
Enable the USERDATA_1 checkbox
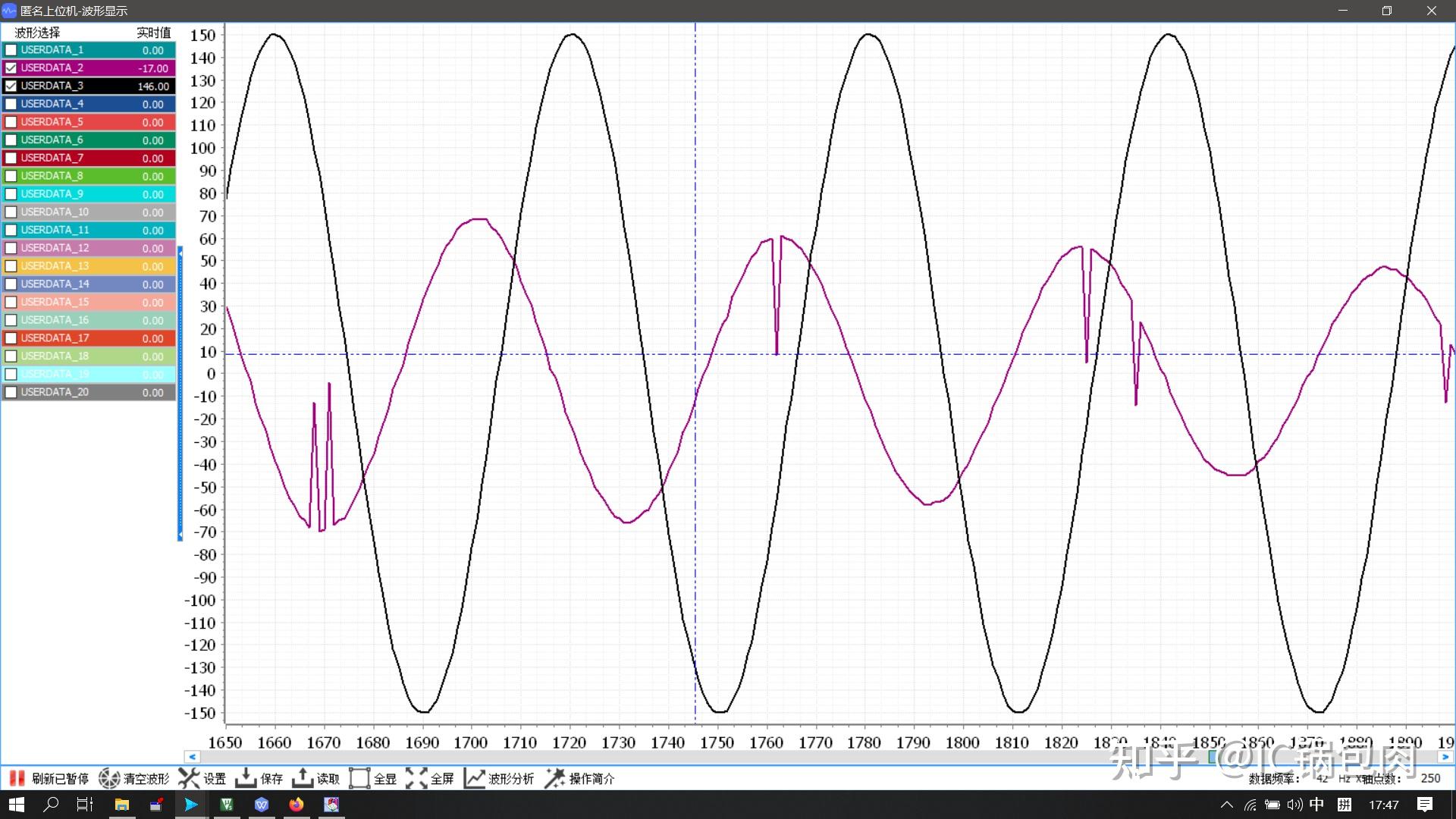pyautogui.click(x=11, y=50)
